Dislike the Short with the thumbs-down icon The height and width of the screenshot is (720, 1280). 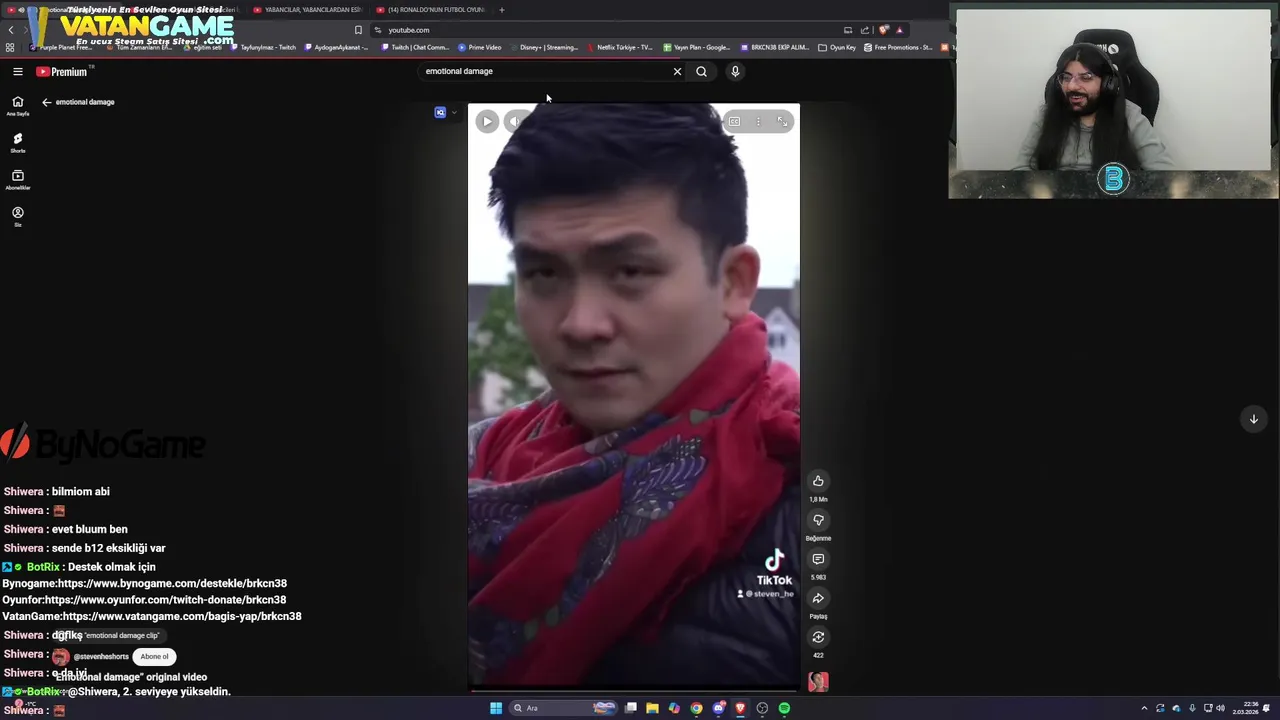coord(818,520)
